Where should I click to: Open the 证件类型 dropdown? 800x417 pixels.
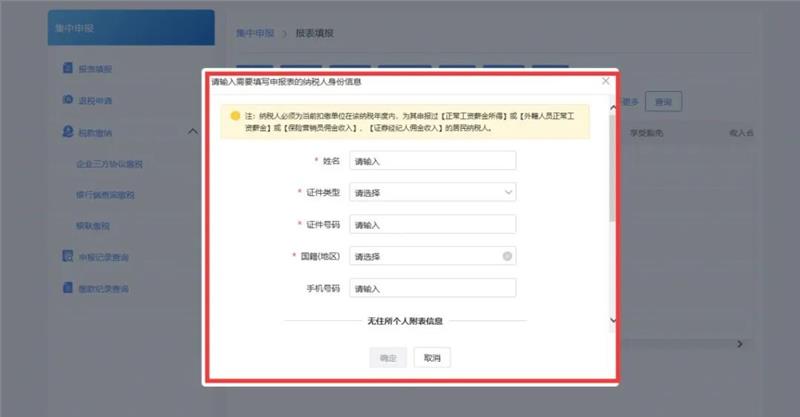[432, 192]
